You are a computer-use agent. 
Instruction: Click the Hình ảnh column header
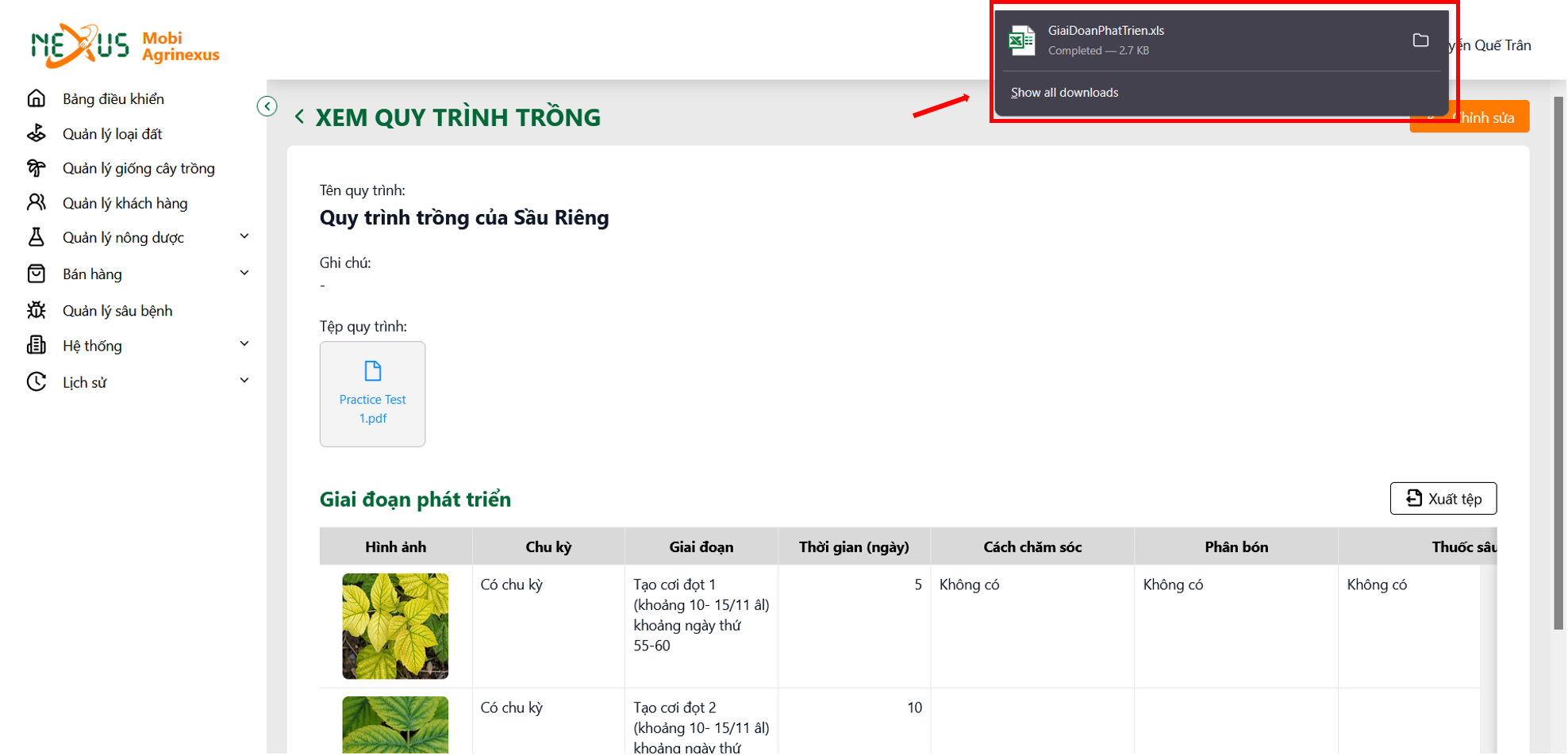click(395, 547)
